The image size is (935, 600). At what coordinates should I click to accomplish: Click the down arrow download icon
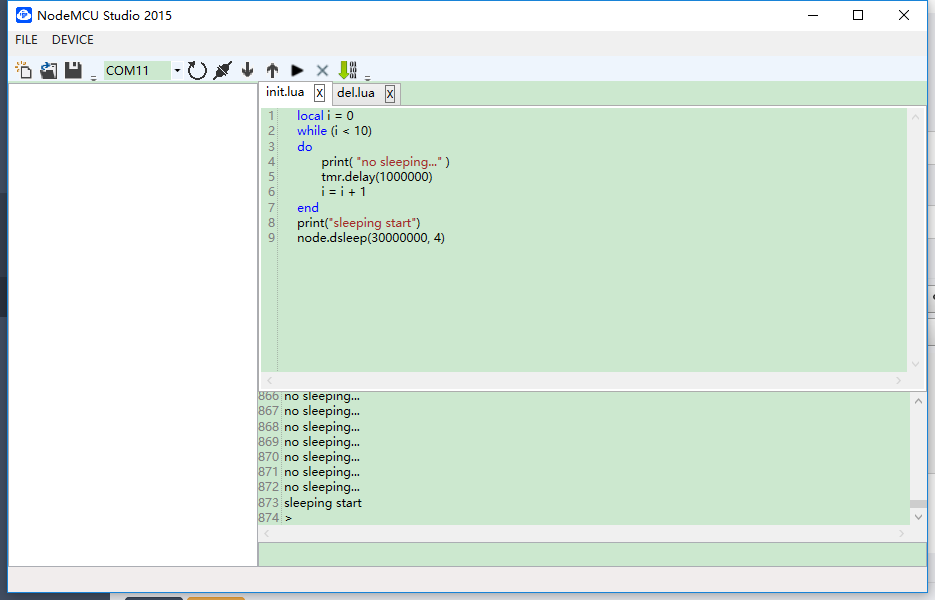tap(247, 70)
